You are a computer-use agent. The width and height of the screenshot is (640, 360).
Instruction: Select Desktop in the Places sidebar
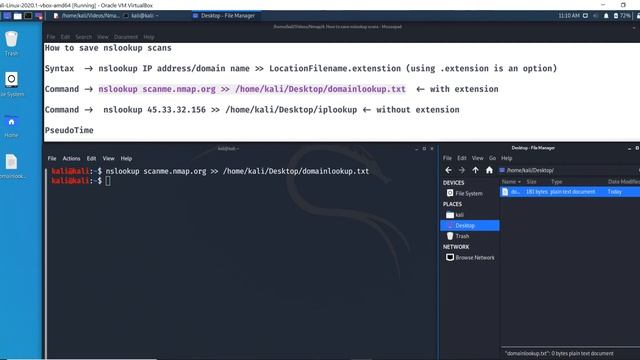coord(469,225)
